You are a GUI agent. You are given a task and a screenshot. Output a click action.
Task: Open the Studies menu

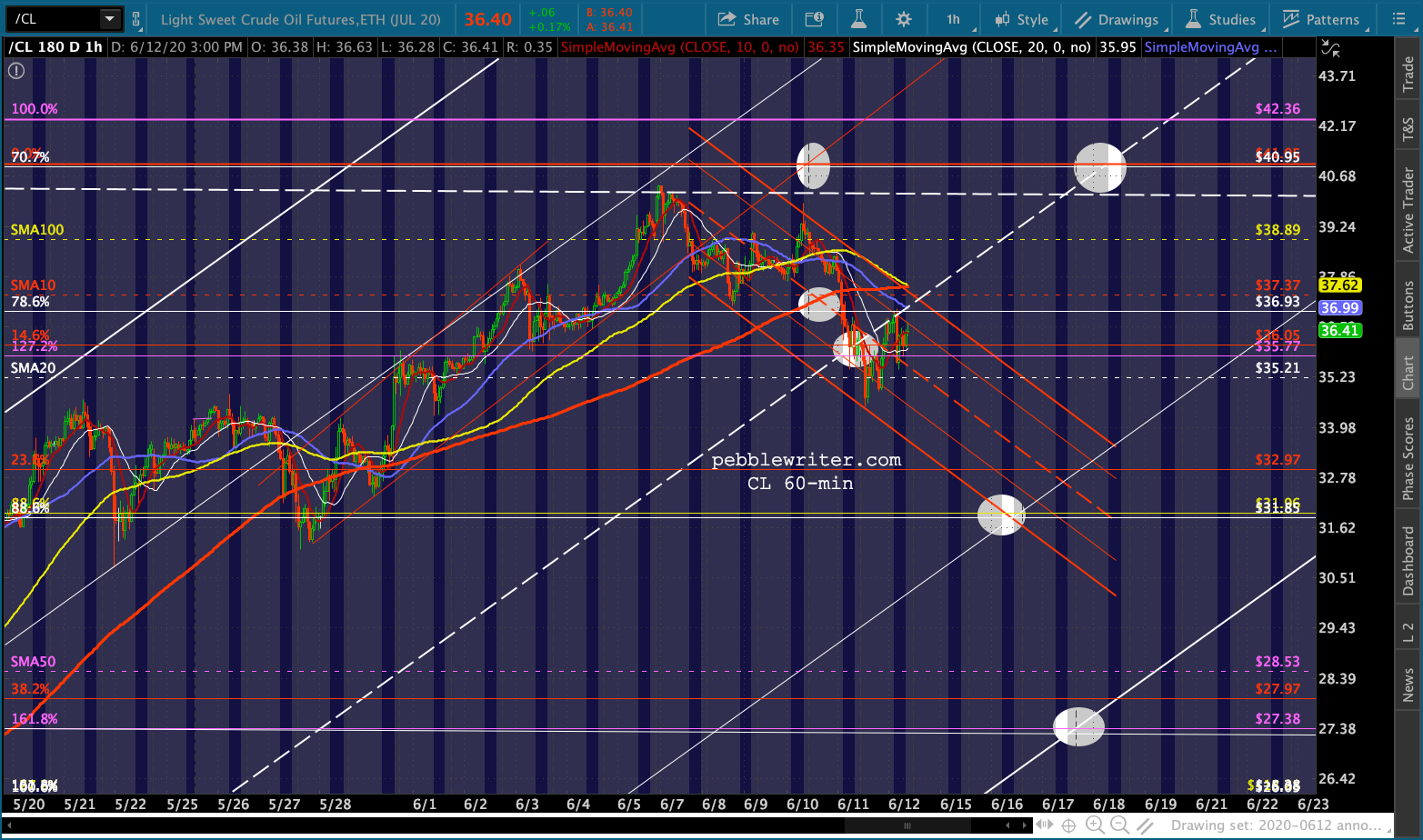1221,19
